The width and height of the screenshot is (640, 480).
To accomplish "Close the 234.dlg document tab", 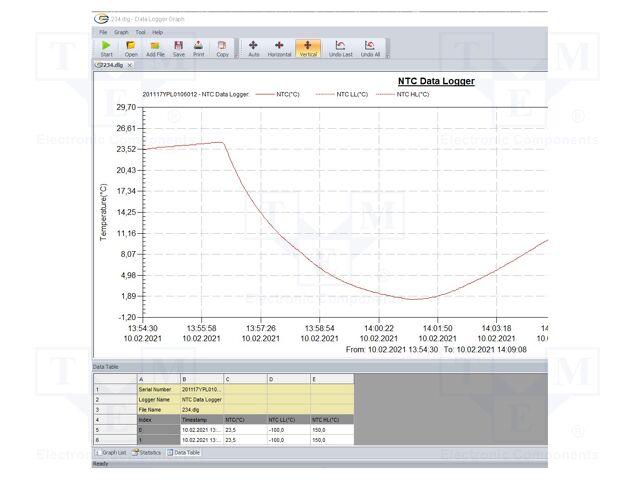I will click(130, 64).
